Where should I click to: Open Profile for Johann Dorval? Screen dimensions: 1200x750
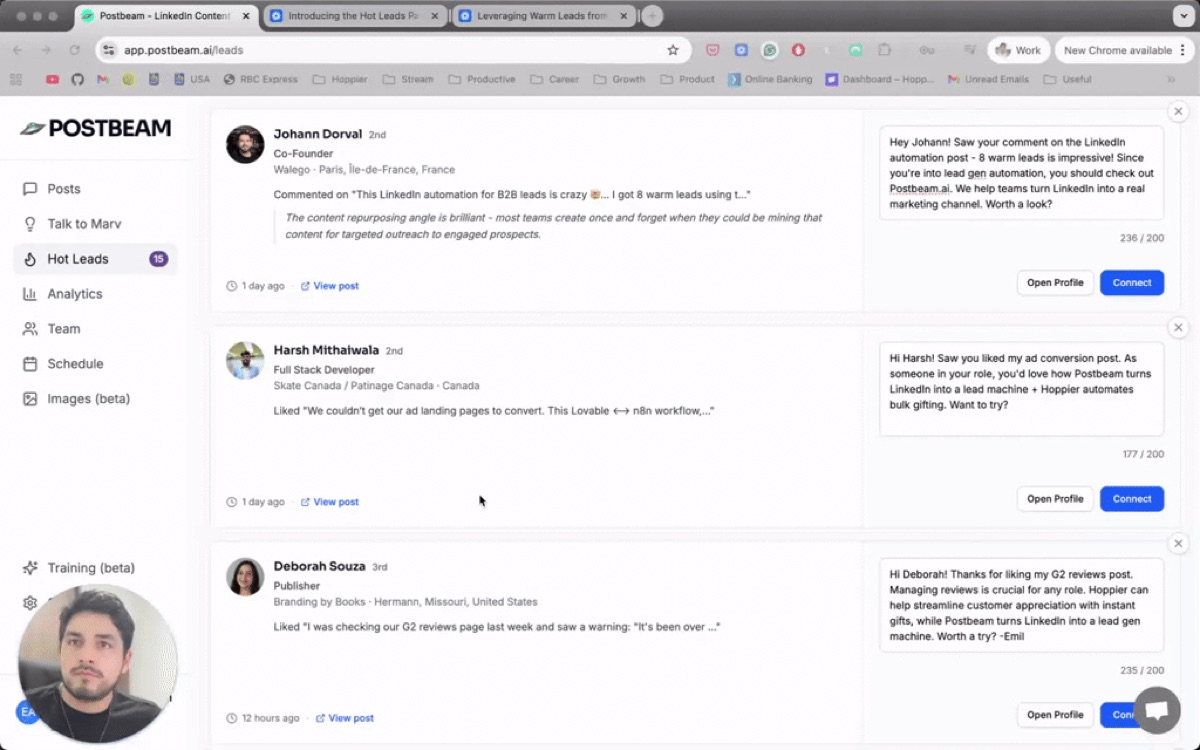(x=1055, y=282)
